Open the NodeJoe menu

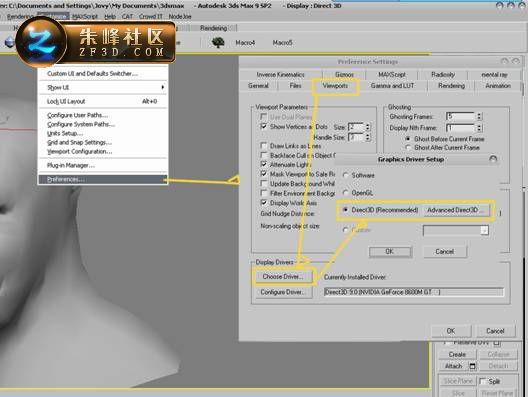[x=180, y=16]
